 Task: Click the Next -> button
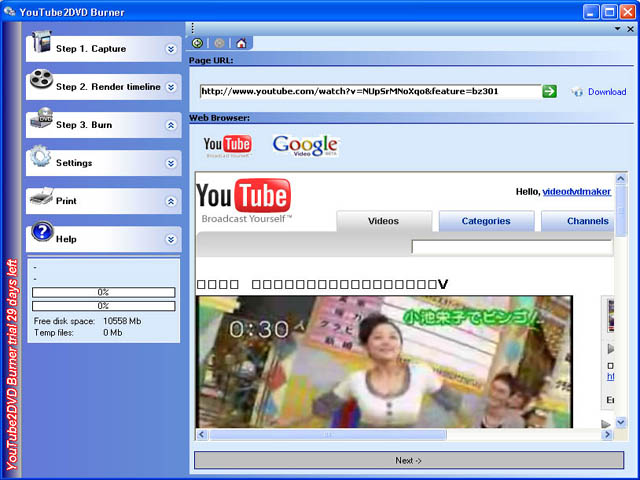tap(409, 460)
